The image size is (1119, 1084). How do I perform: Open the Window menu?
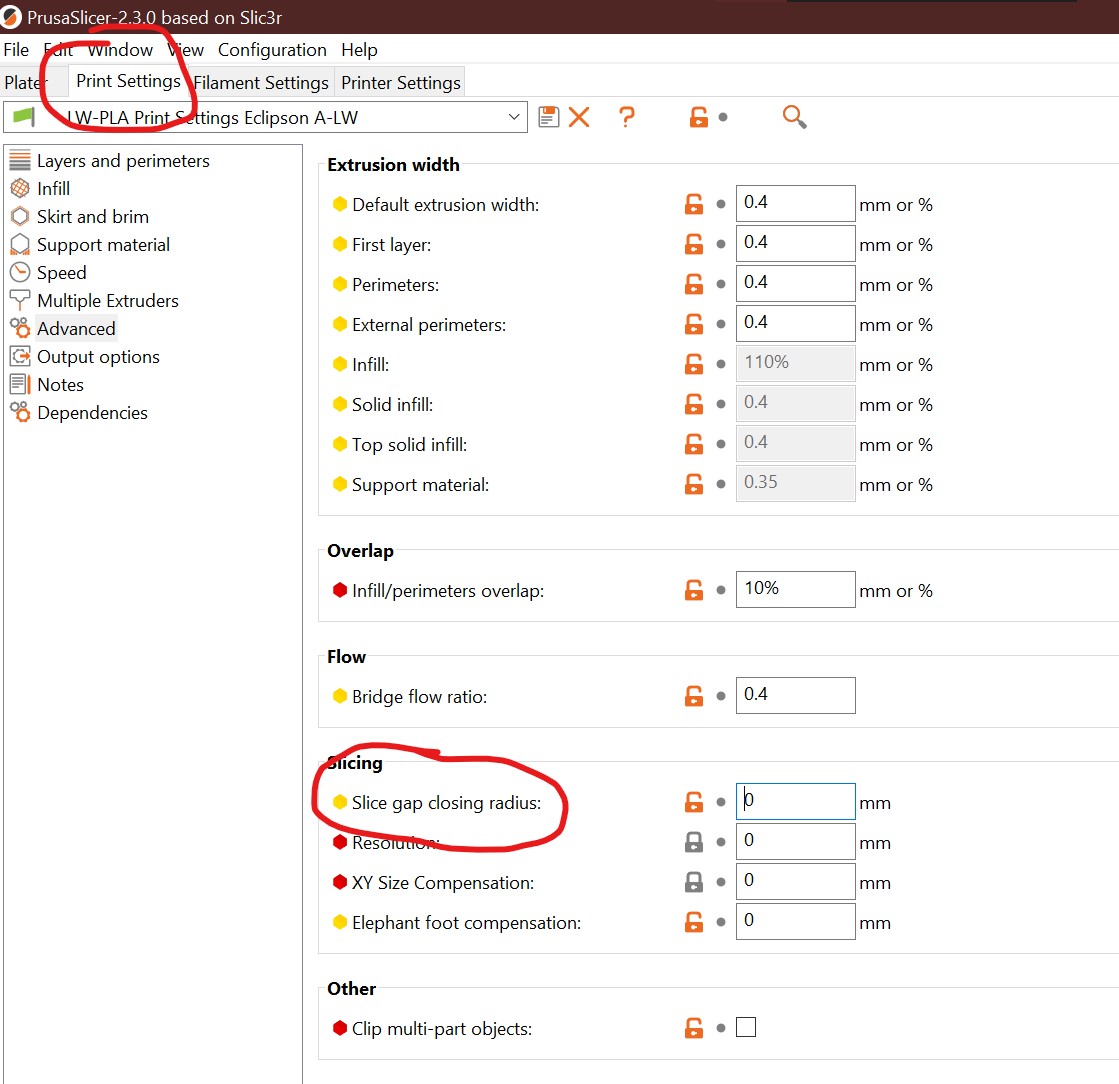[x=120, y=50]
